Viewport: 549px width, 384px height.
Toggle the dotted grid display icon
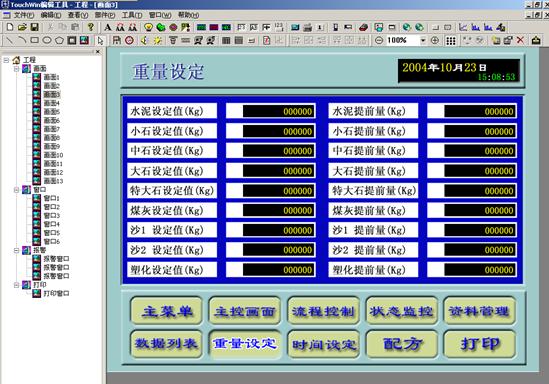[451, 41]
